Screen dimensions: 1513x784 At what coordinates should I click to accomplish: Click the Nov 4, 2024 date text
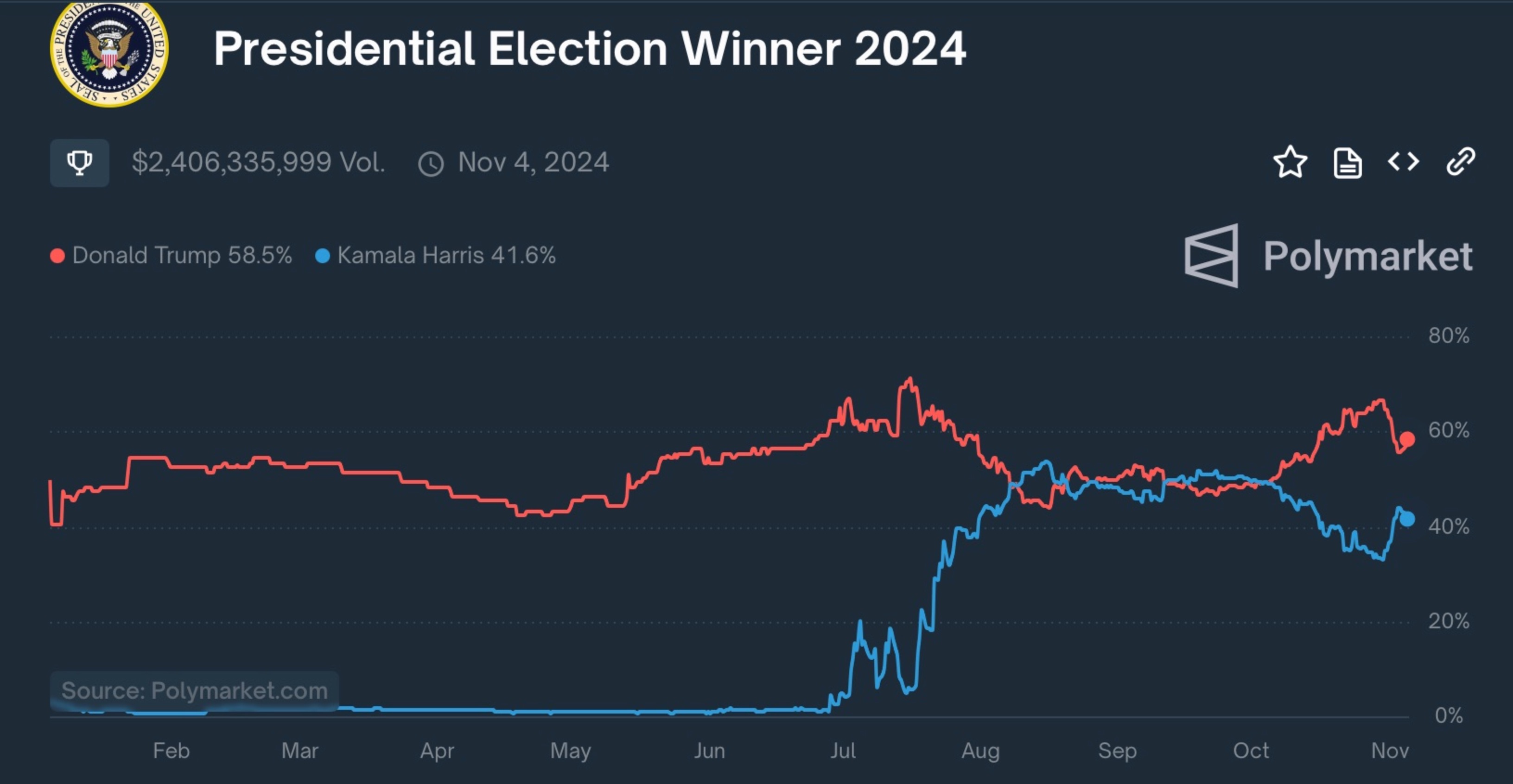(x=534, y=162)
